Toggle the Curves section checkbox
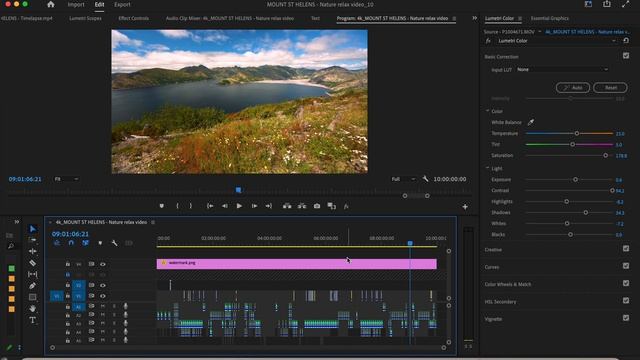 point(626,266)
